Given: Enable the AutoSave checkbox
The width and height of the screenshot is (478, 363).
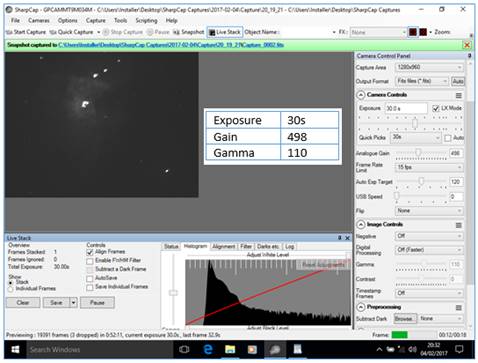Looking at the screenshot, I should click(x=90, y=278).
